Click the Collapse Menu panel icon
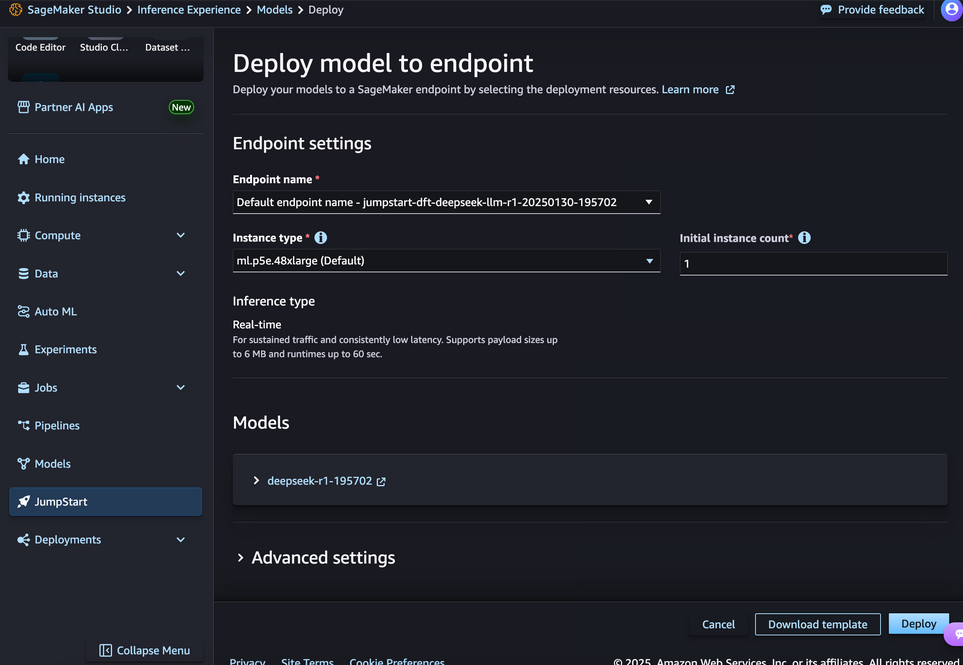 [x=105, y=650]
